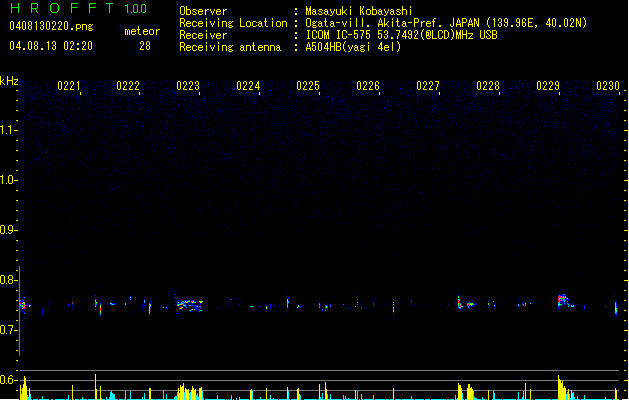Click the 1.1 kHz axis label

tap(8, 130)
